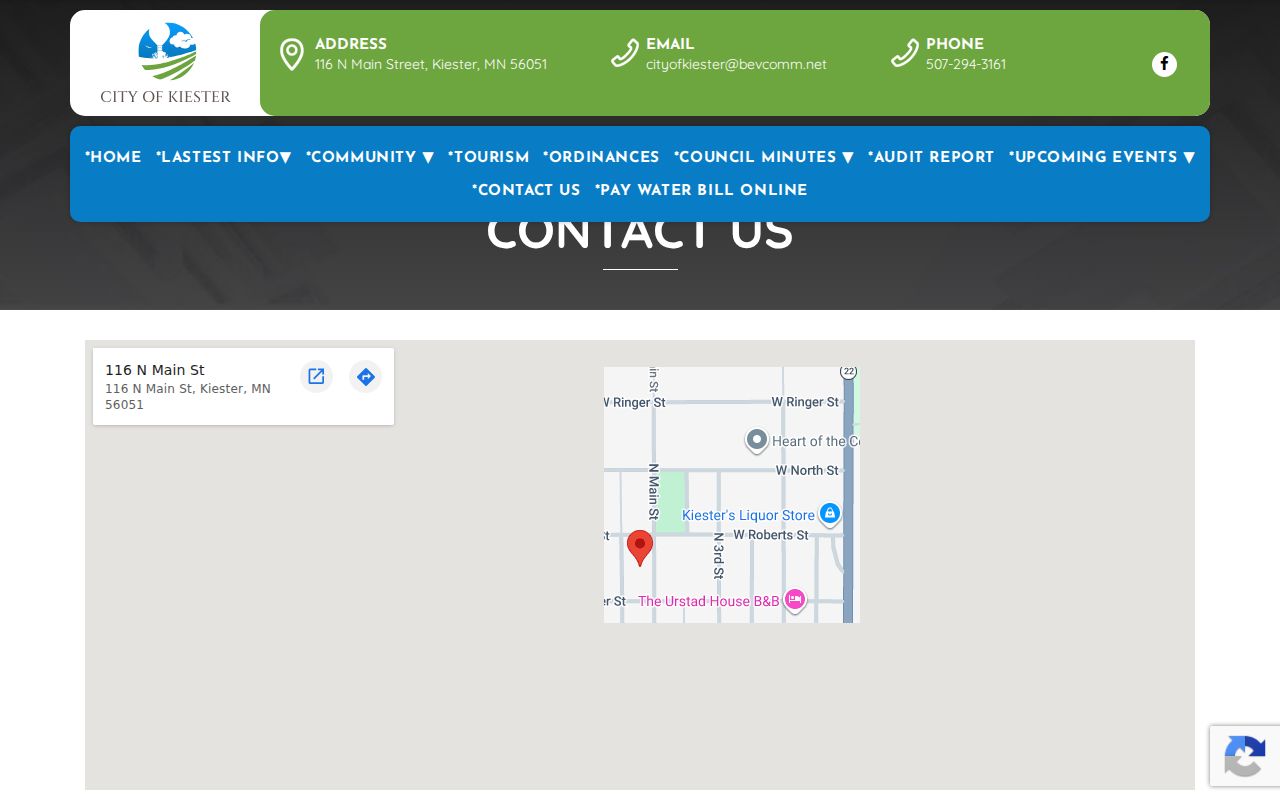The width and height of the screenshot is (1280, 800).
Task: Click the N 3rd St label on map
Action: pos(718,556)
